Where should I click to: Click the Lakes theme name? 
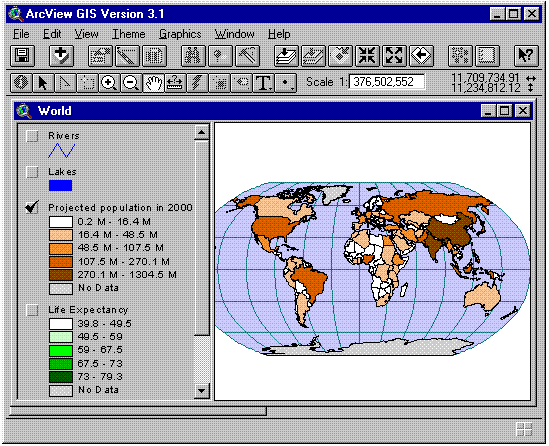pos(62,172)
